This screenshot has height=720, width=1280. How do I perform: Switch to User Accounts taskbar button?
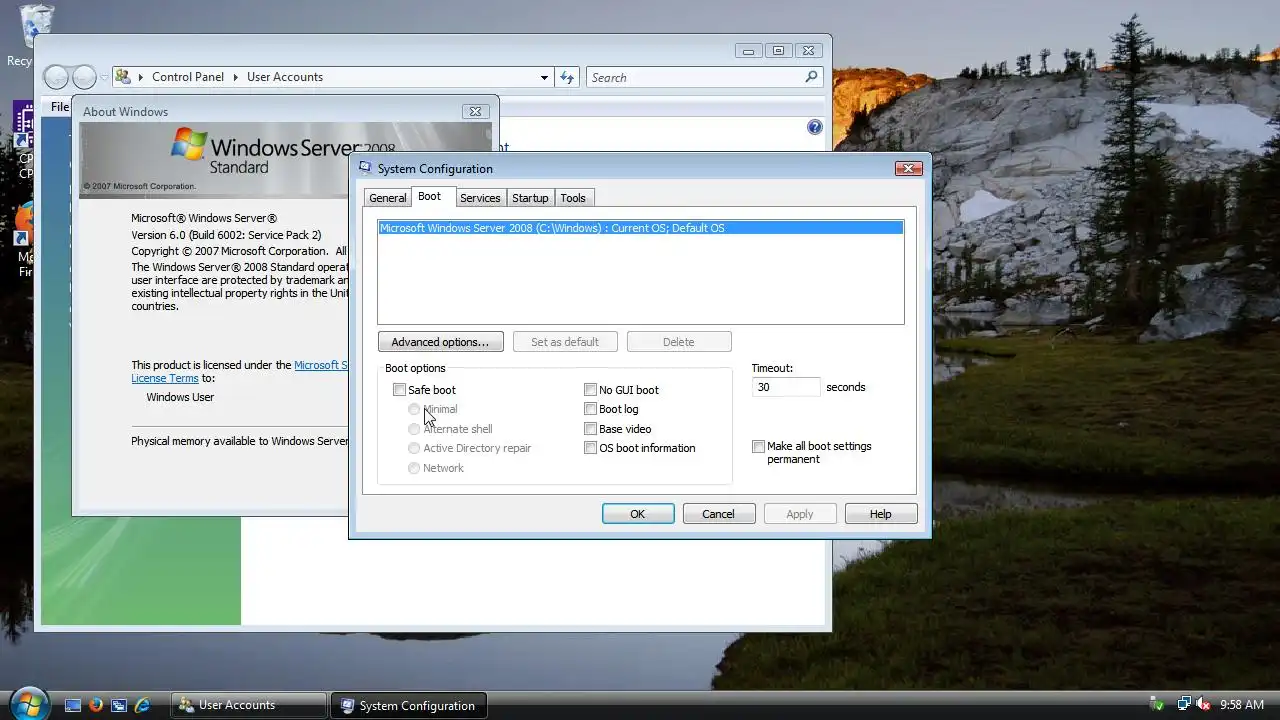[x=249, y=705]
